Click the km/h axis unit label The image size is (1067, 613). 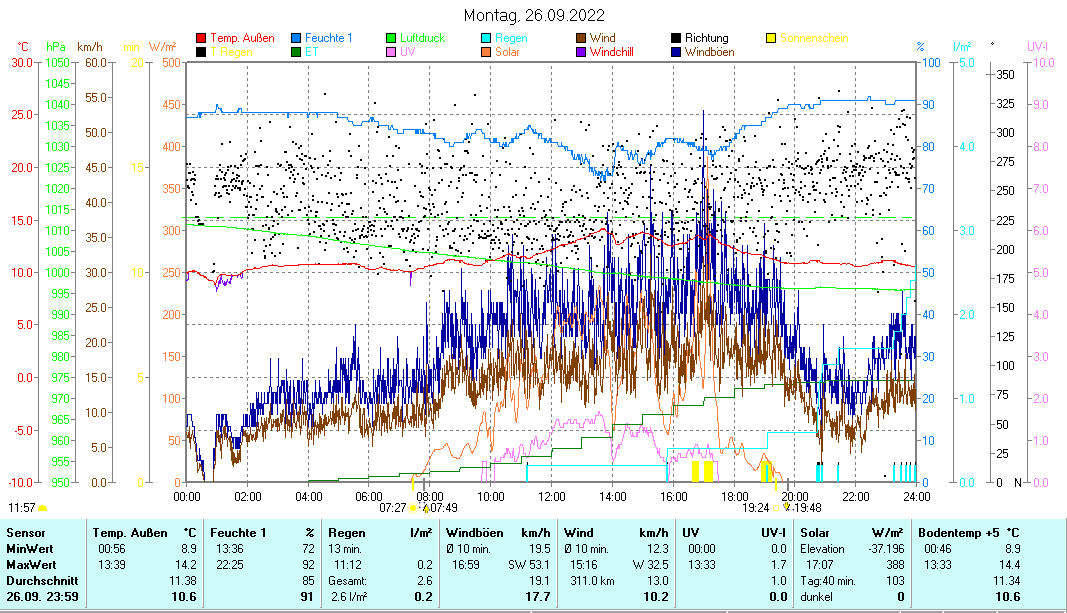[x=90, y=47]
